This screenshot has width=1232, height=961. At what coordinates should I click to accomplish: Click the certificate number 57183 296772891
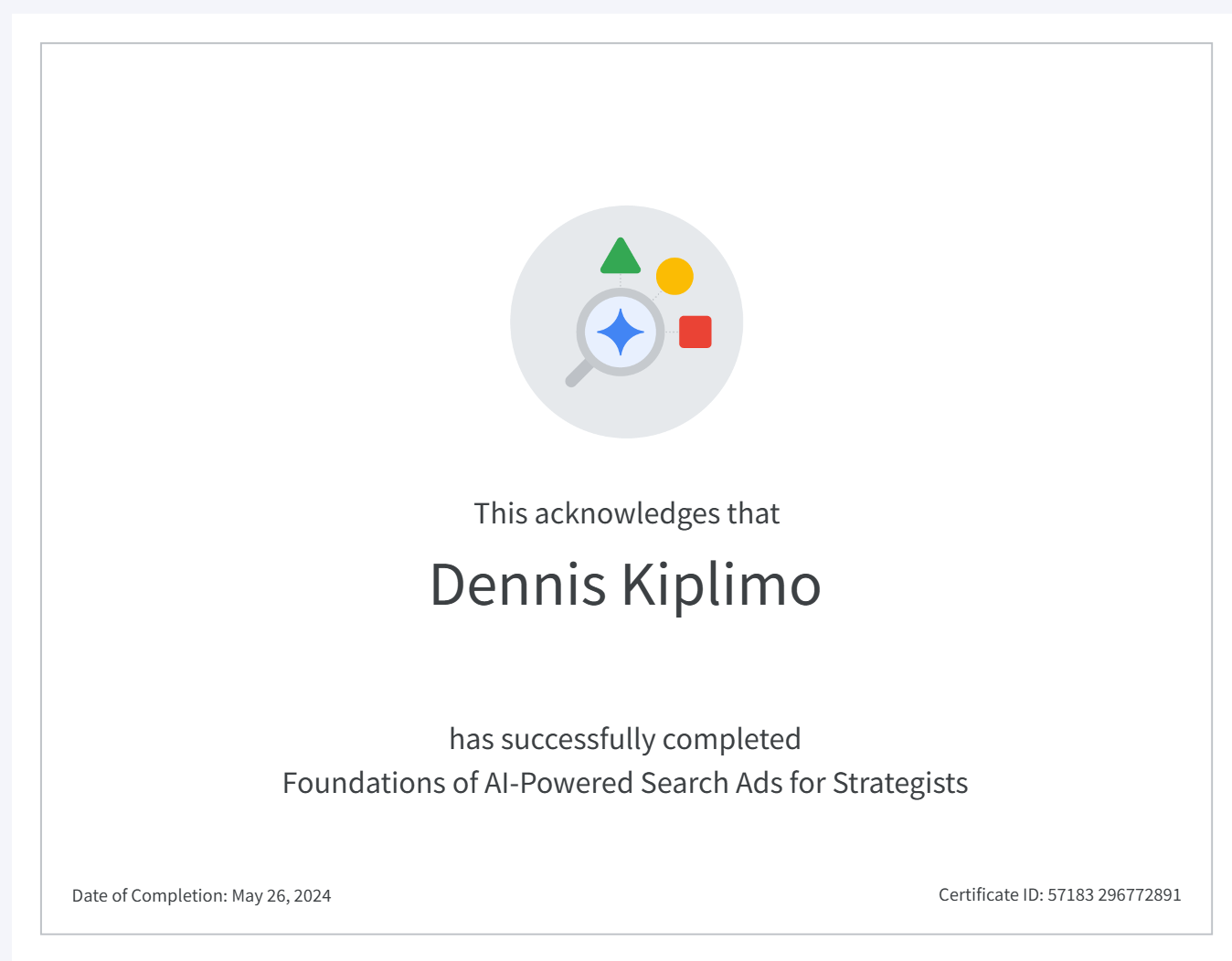tap(1114, 895)
